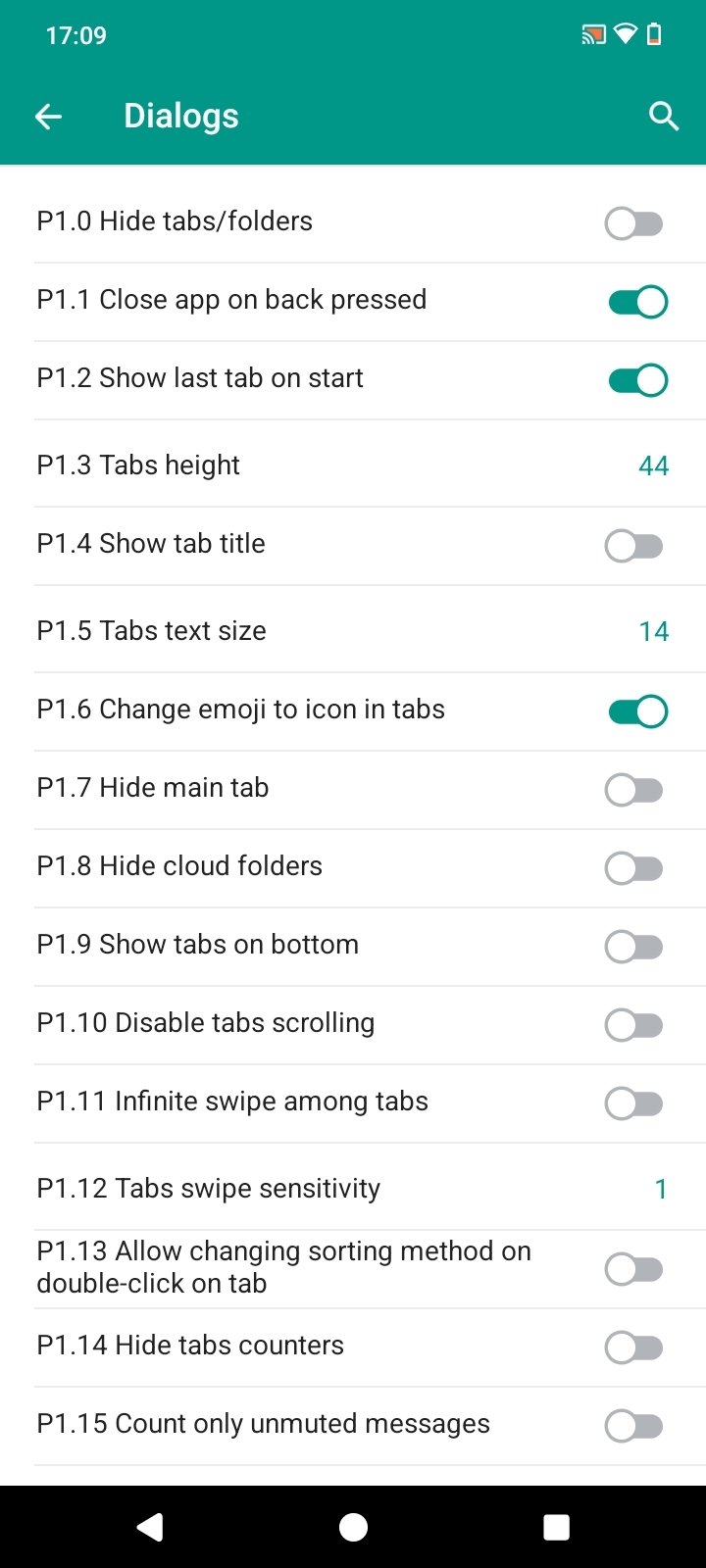
Task: Open recent apps with the square button
Action: 556,1527
